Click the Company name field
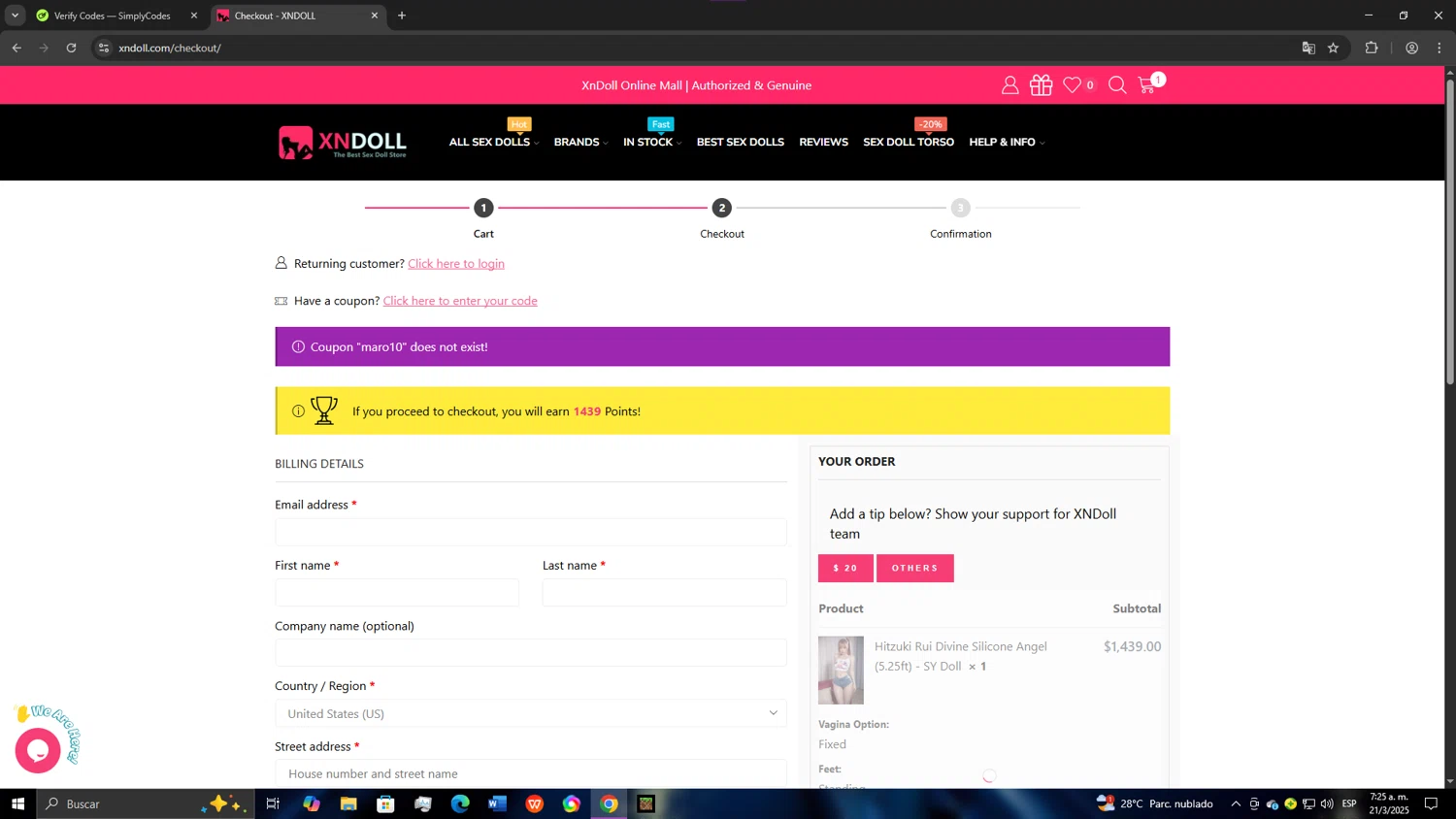1456x819 pixels. click(531, 653)
